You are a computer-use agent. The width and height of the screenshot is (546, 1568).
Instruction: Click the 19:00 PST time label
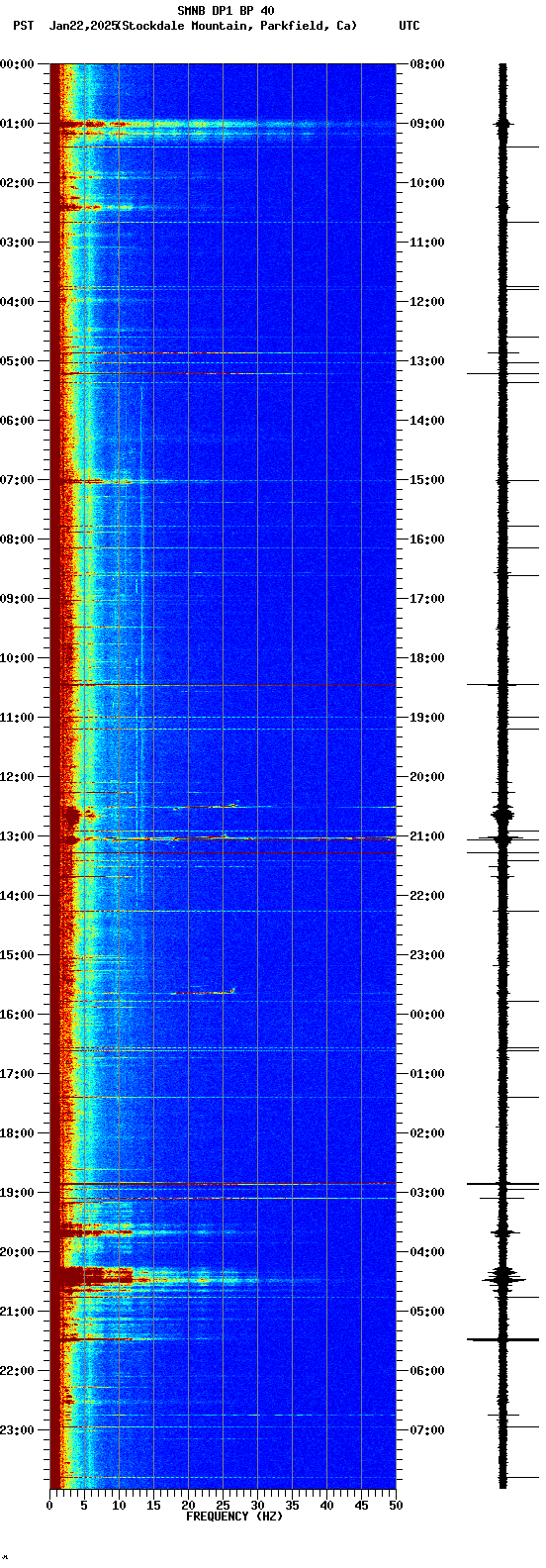(17, 1193)
